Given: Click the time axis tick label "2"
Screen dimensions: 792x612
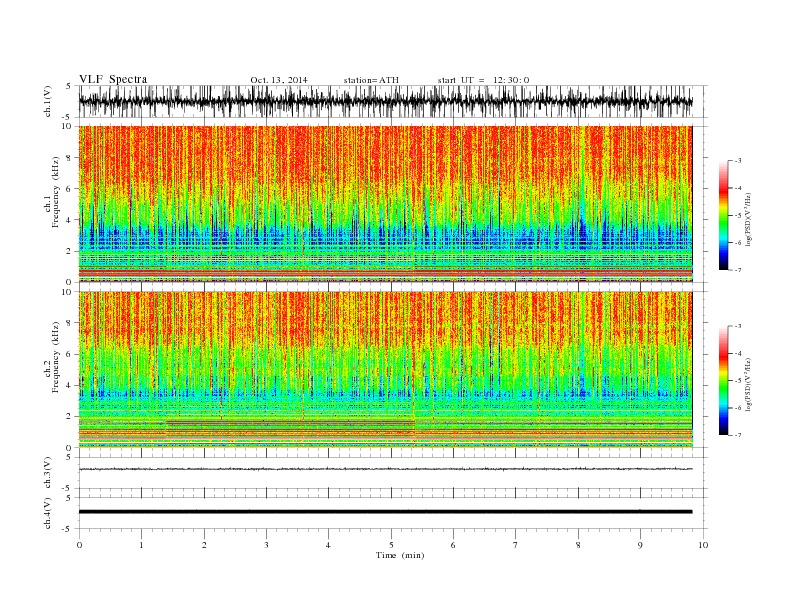Looking at the screenshot, I should tap(204, 545).
